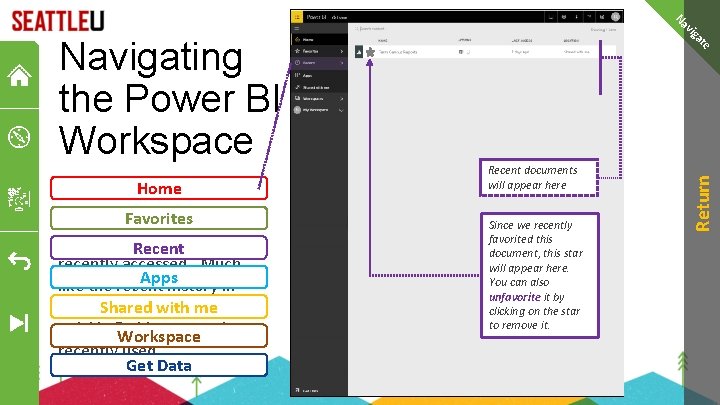Click the olive Favorites slide button
The width and height of the screenshot is (720, 405).
click(159, 218)
